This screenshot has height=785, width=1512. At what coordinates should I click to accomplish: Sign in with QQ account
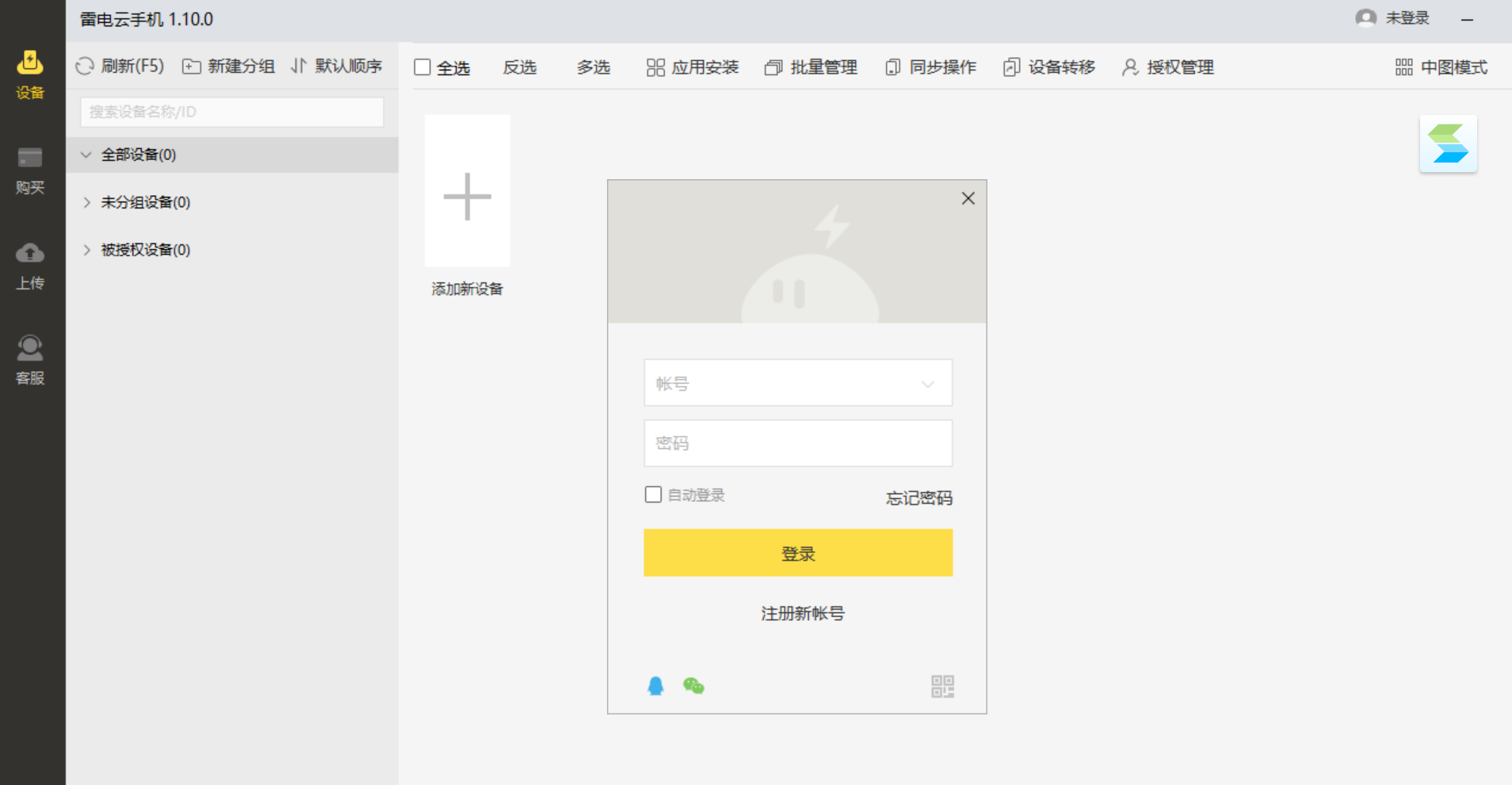tap(655, 685)
